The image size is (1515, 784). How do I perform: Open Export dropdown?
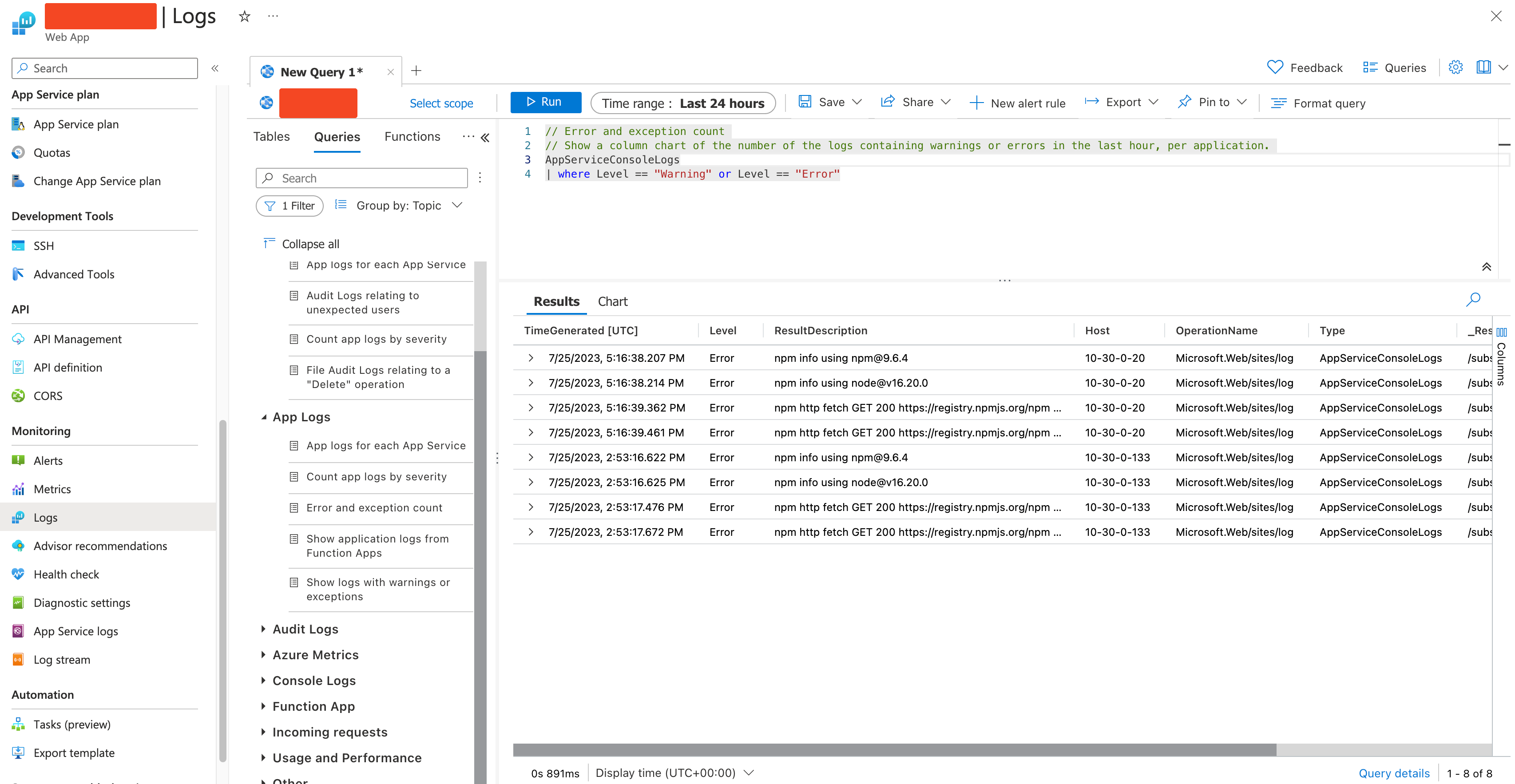1121,103
